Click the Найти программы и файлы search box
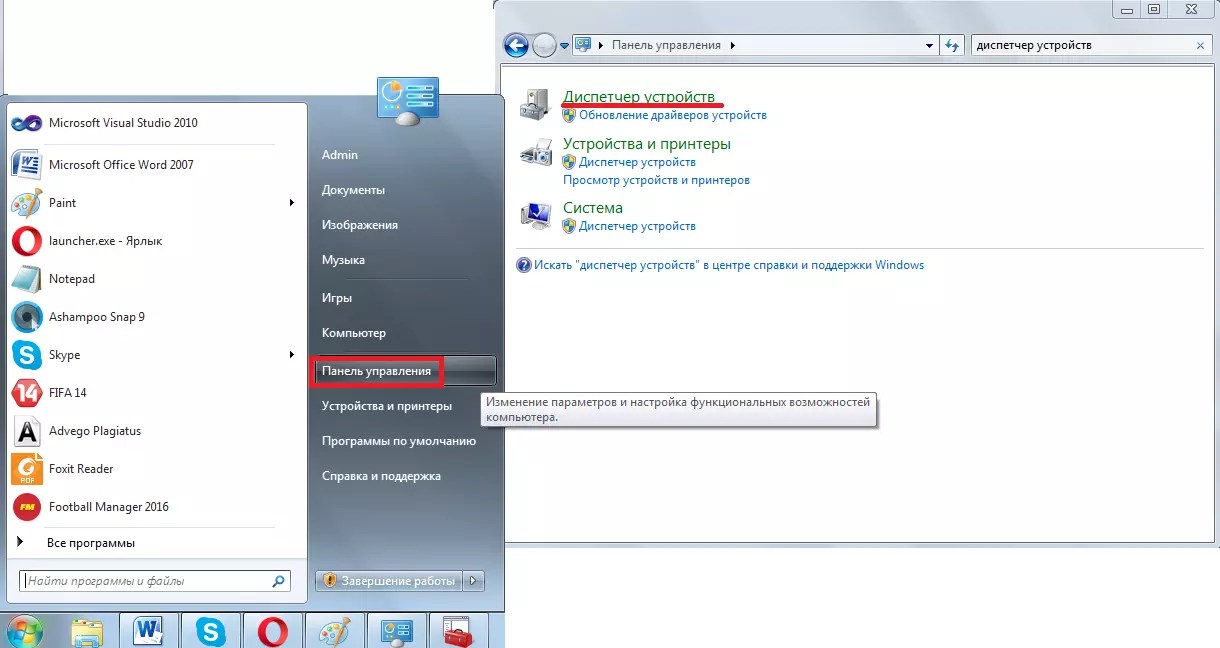1220x648 pixels. click(x=146, y=581)
